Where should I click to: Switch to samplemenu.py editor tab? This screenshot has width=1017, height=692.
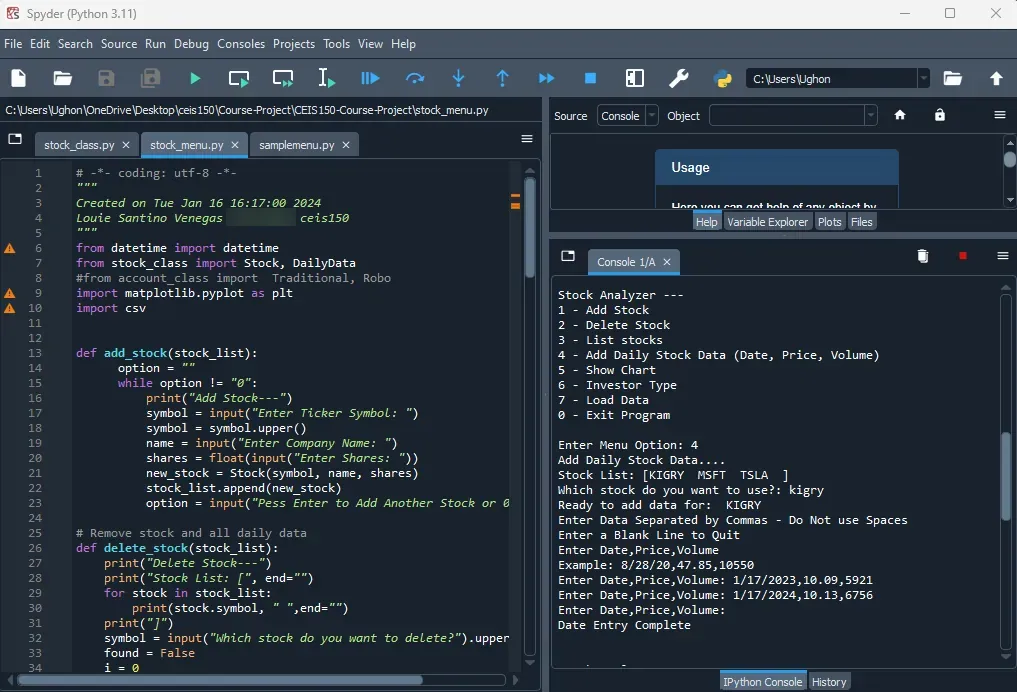tap(296, 145)
